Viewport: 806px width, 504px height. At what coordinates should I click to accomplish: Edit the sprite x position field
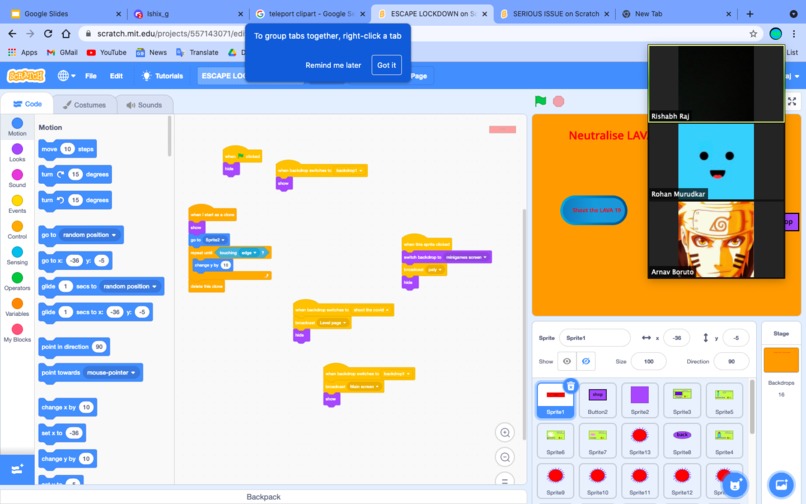tap(676, 338)
